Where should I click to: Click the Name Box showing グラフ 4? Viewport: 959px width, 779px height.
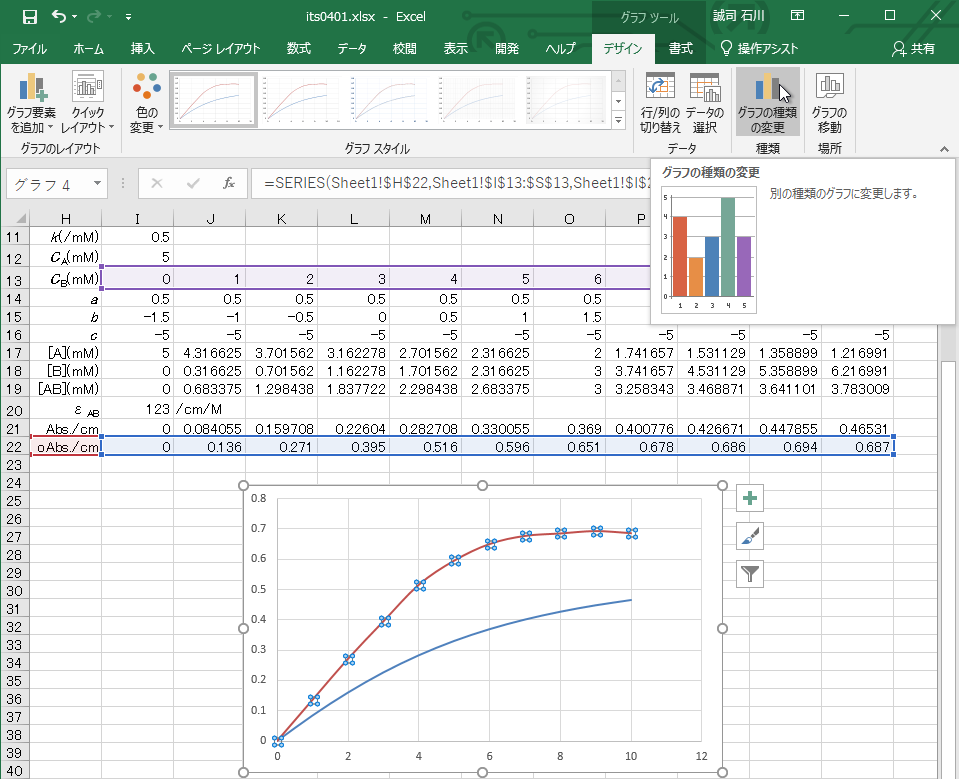(x=49, y=183)
